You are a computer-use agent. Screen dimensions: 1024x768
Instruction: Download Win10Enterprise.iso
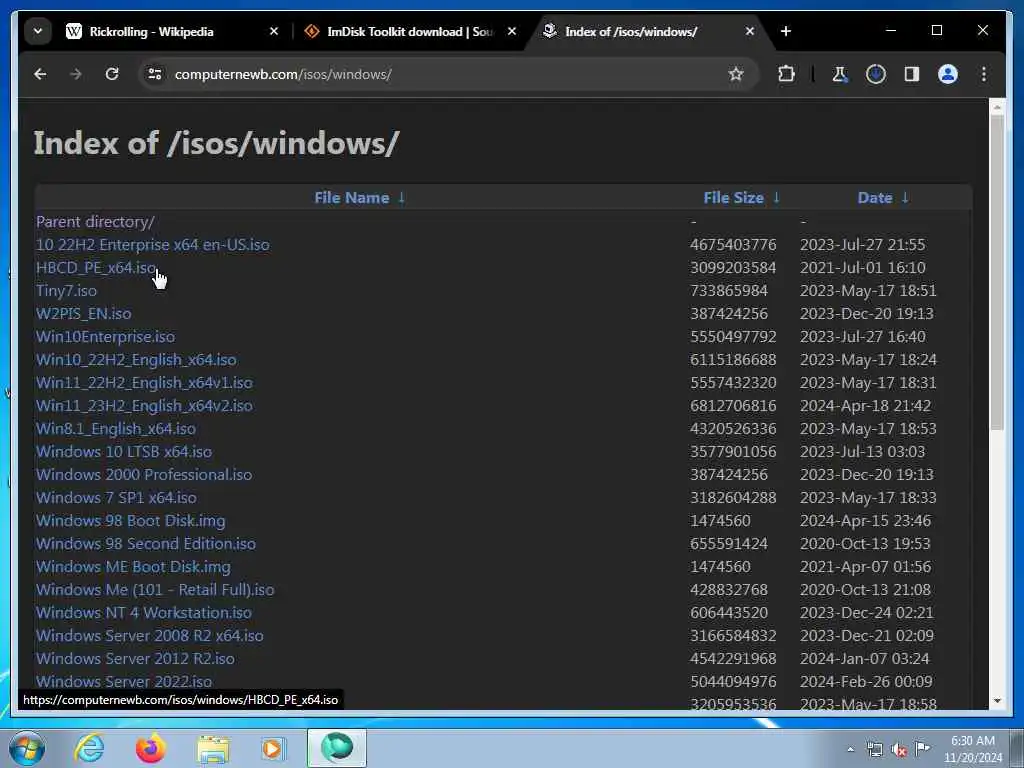coord(106,337)
